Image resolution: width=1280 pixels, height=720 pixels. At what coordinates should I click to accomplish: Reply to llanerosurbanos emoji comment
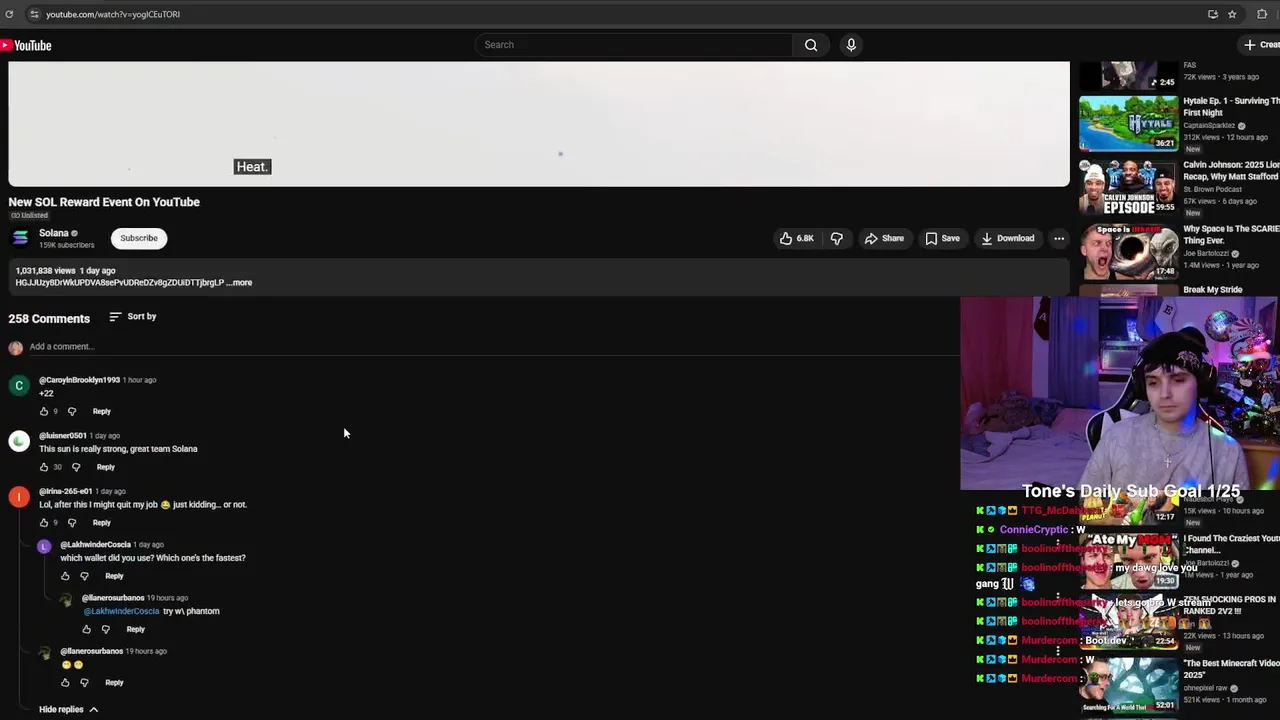[114, 683]
